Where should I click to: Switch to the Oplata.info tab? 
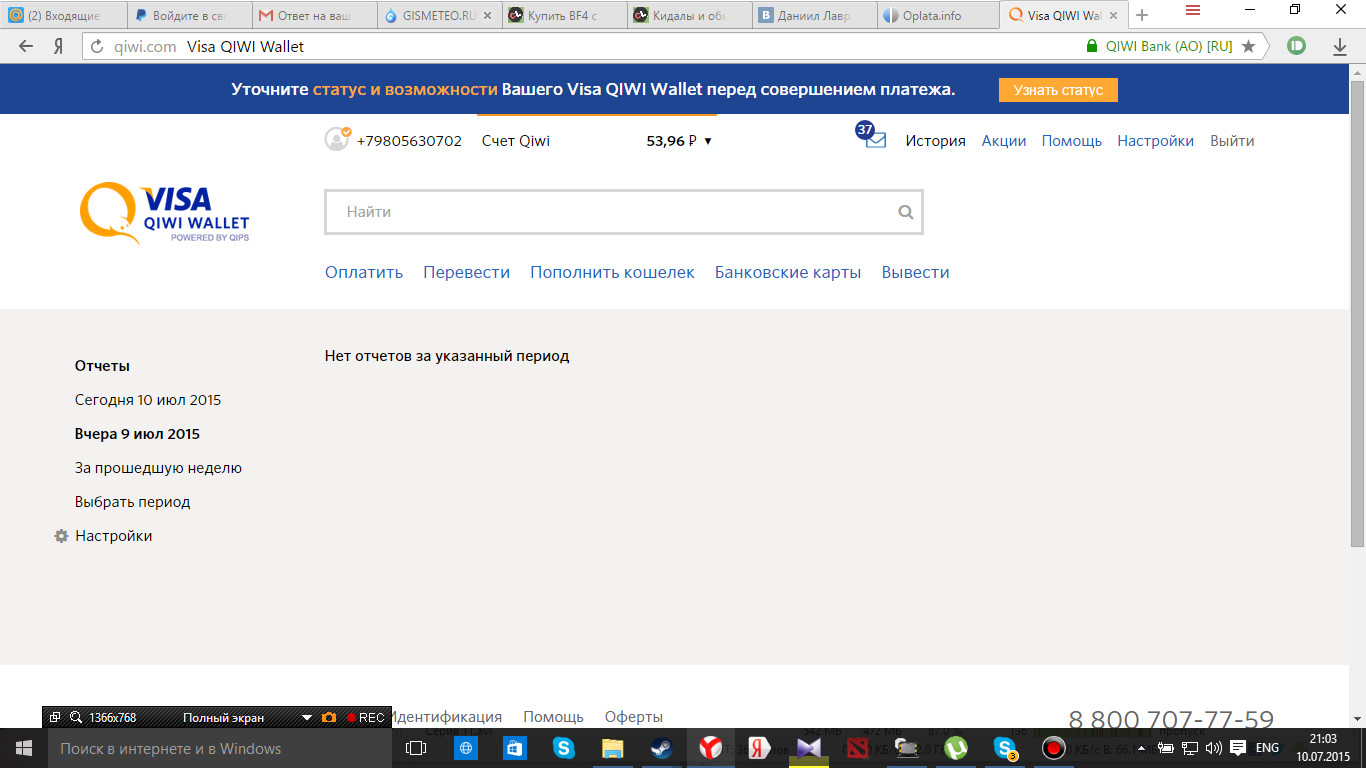point(940,15)
